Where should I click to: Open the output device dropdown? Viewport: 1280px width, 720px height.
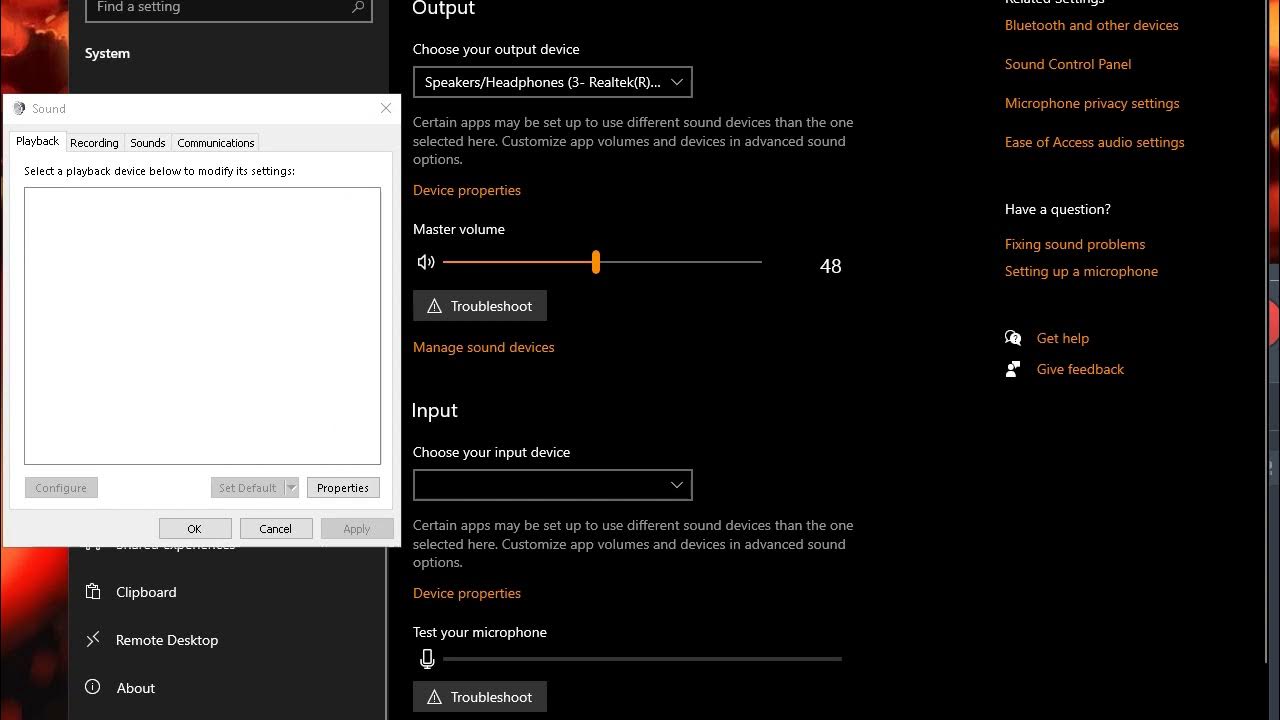(x=552, y=82)
